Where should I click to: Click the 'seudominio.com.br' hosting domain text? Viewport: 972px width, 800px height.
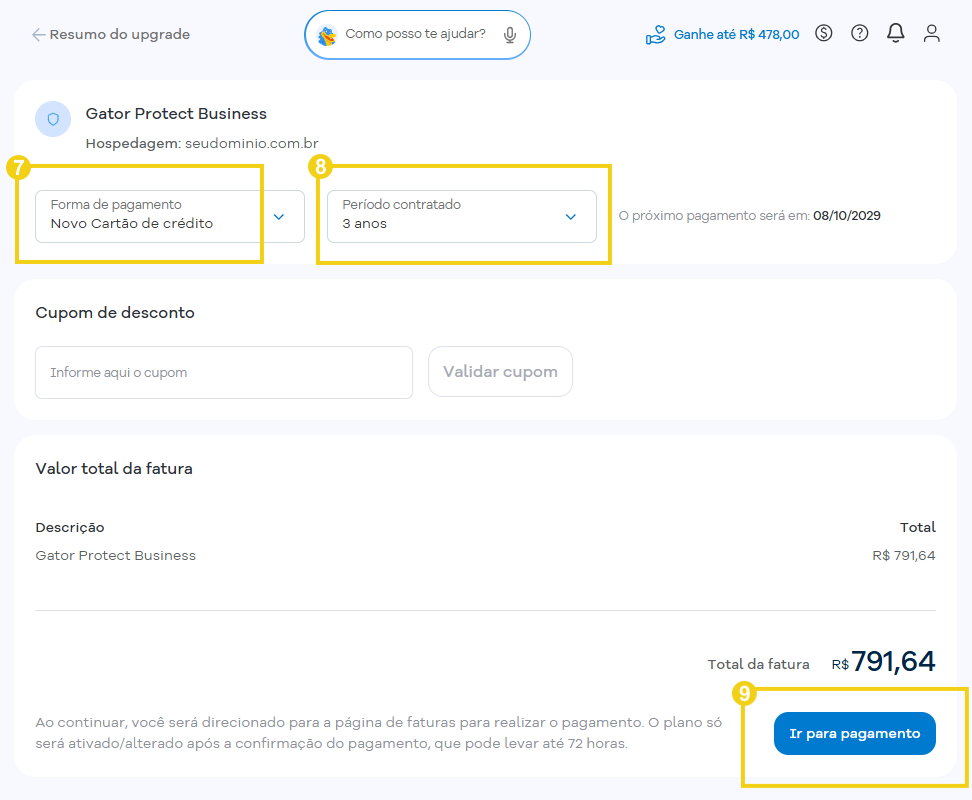tap(252, 144)
